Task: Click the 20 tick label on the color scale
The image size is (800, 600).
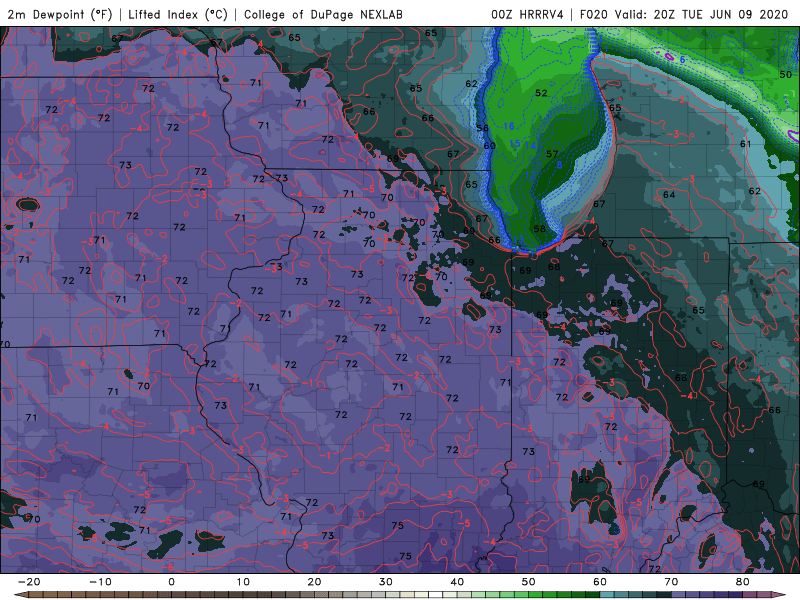Action: (314, 582)
